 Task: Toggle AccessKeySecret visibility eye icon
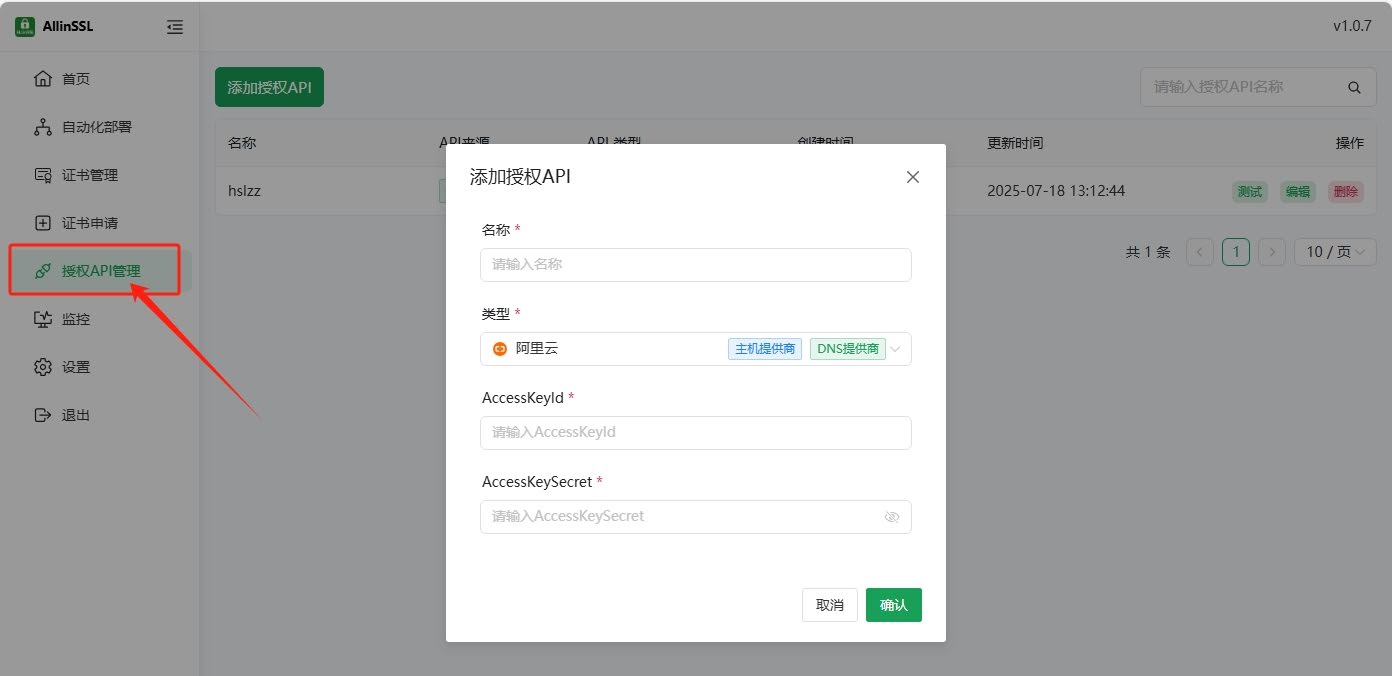coord(892,517)
